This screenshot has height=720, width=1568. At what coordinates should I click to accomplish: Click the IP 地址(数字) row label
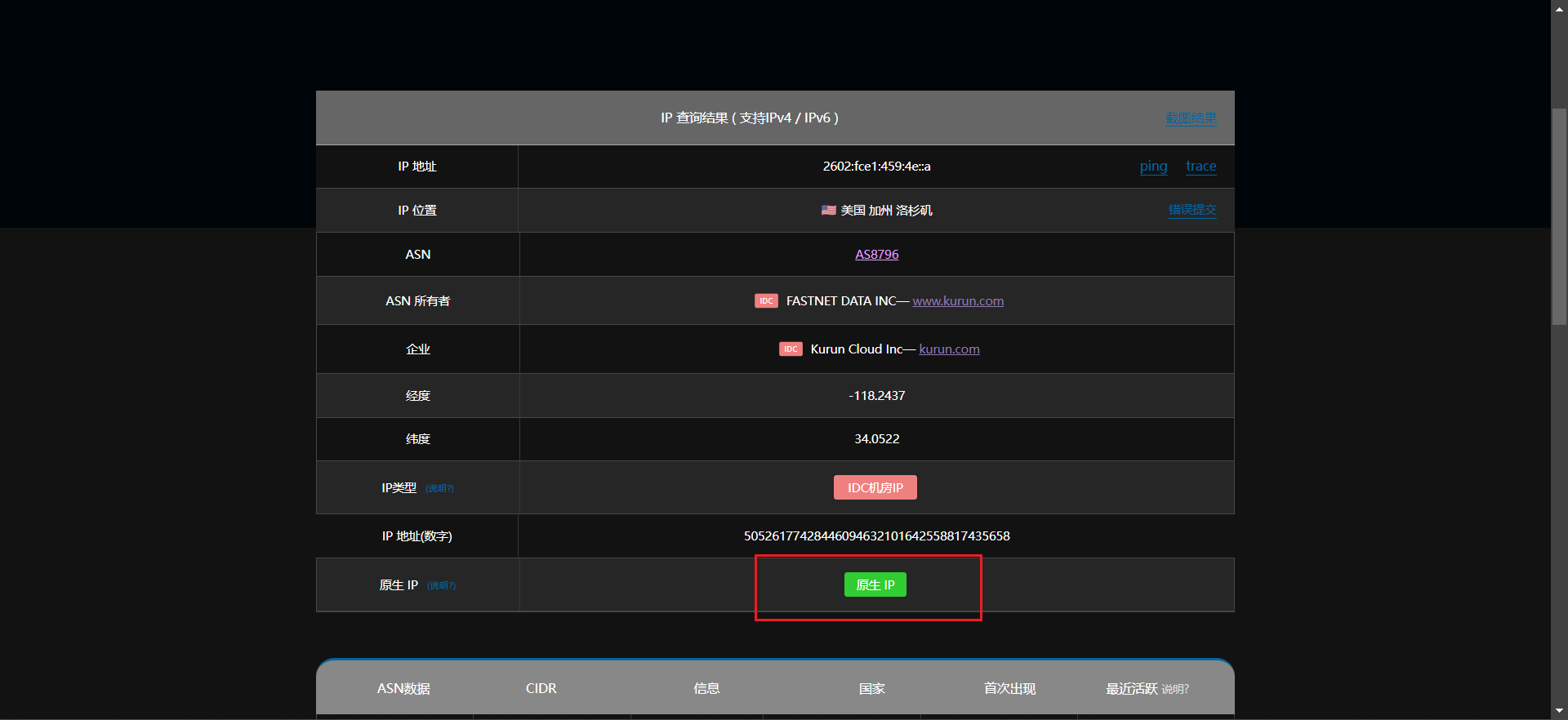[x=416, y=536]
